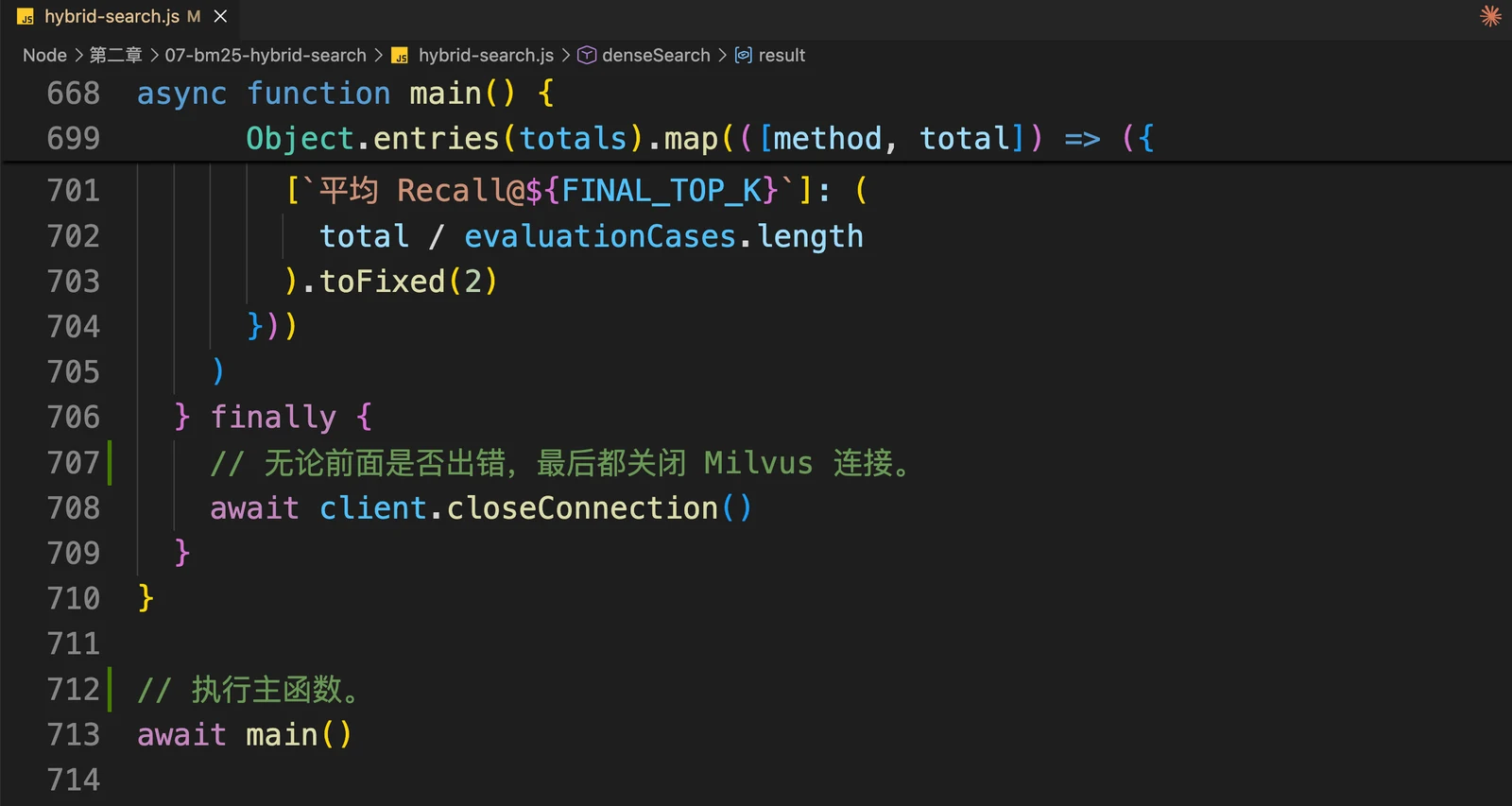The image size is (1512, 806).
Task: Click closeConnection on line 708
Action: coord(582,508)
